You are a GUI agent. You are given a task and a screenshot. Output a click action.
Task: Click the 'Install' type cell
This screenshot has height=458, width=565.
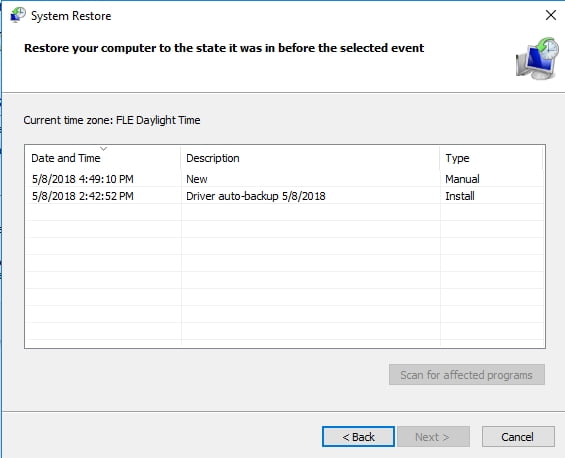coord(460,196)
